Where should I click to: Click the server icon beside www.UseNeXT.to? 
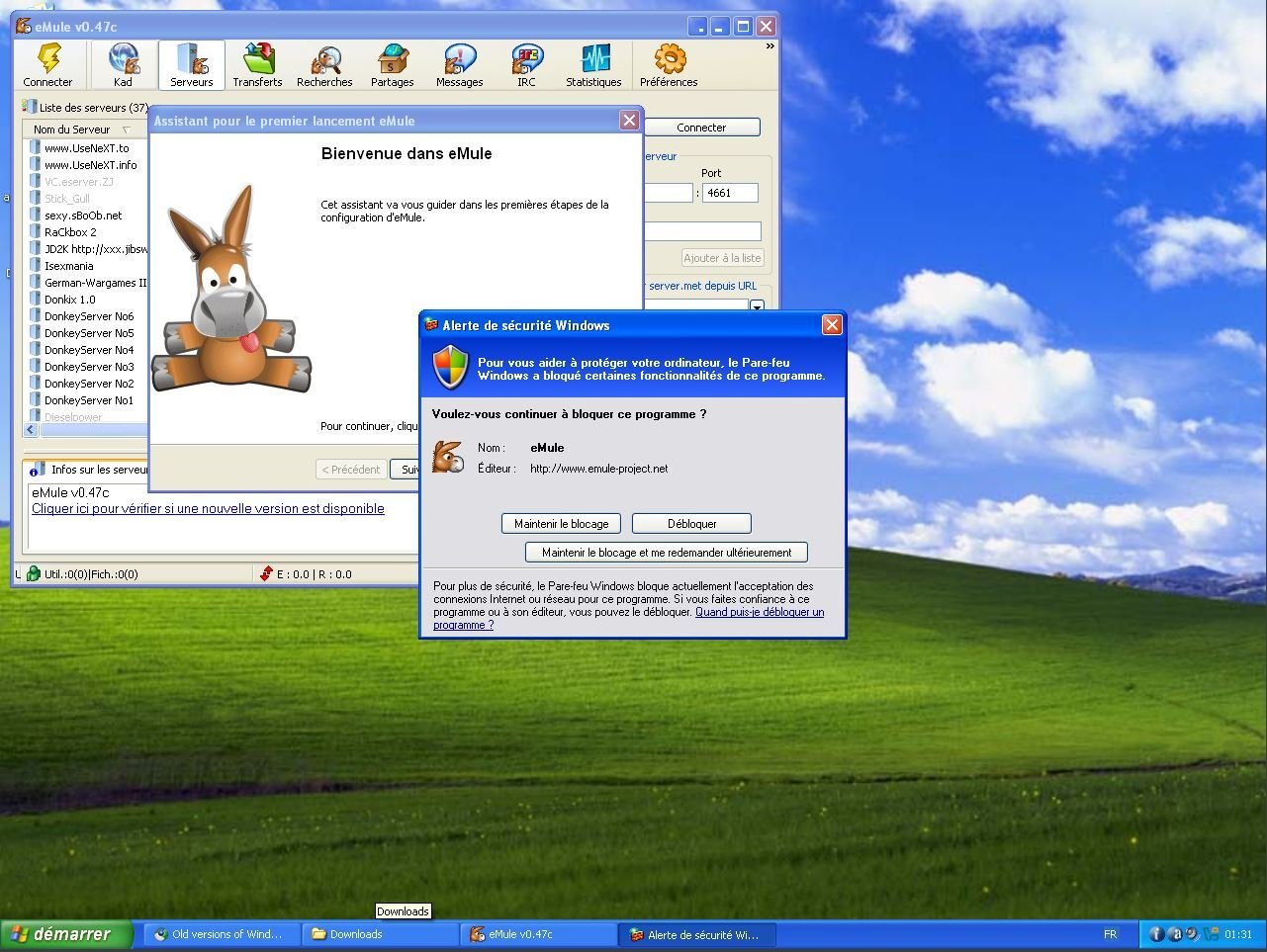coord(36,148)
